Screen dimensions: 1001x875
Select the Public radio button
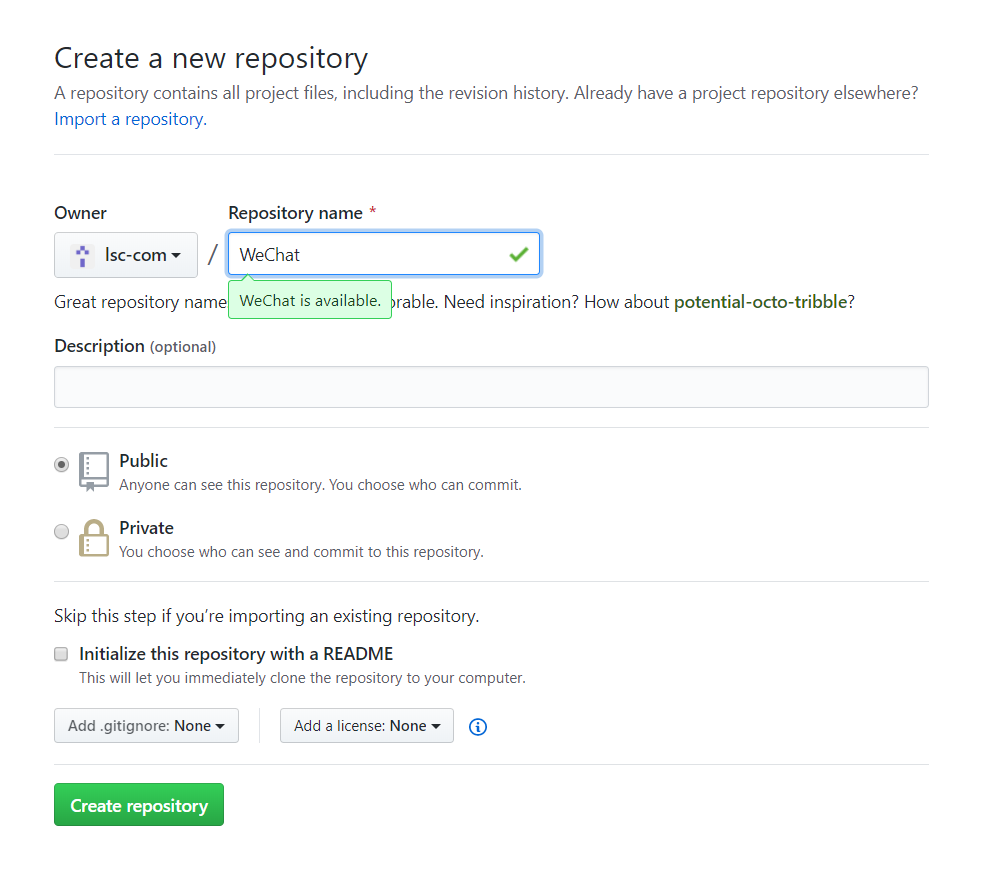click(x=61, y=464)
